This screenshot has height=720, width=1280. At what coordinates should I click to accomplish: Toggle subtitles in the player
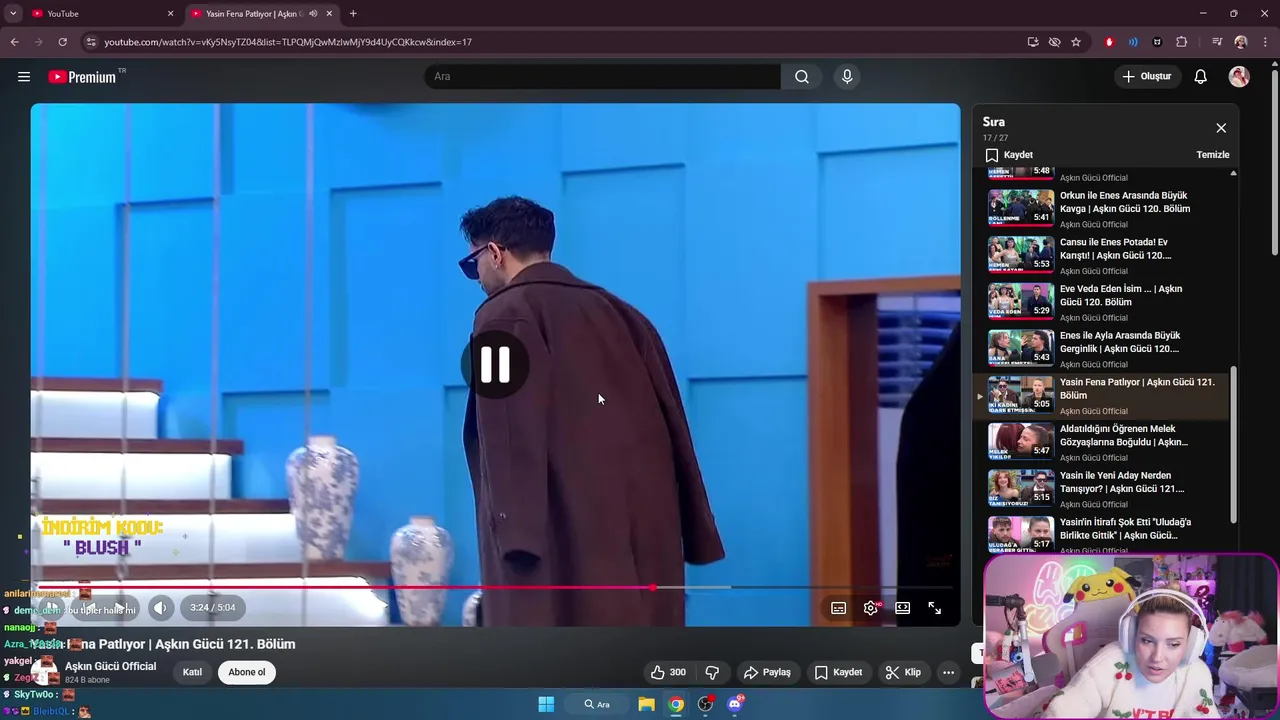click(839, 608)
